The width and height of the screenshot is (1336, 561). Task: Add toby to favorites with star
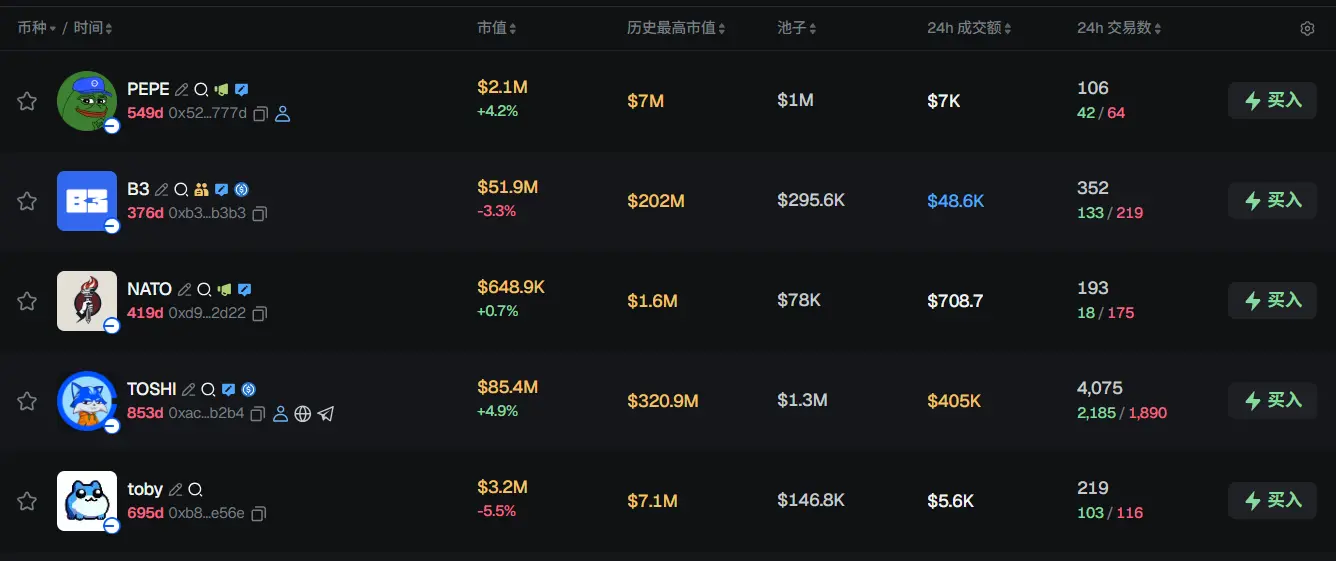[x=27, y=501]
